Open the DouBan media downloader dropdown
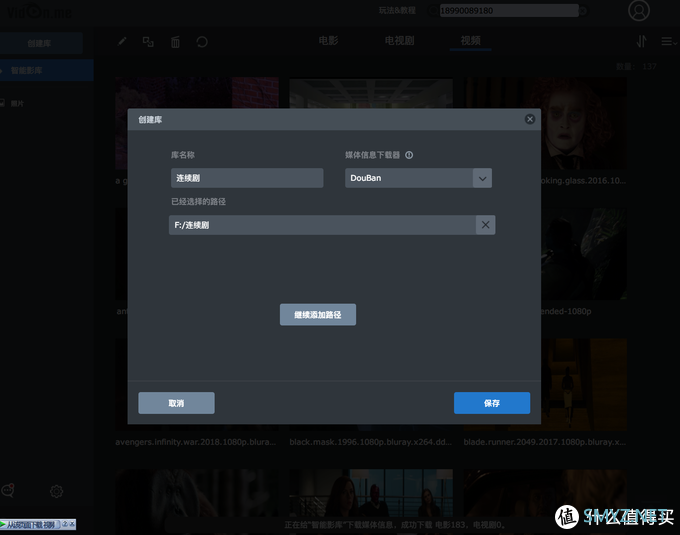The width and height of the screenshot is (680, 535). coord(482,178)
